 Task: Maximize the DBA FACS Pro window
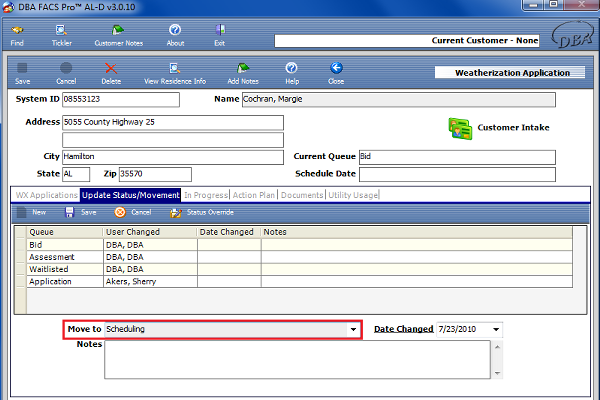(554, 5)
